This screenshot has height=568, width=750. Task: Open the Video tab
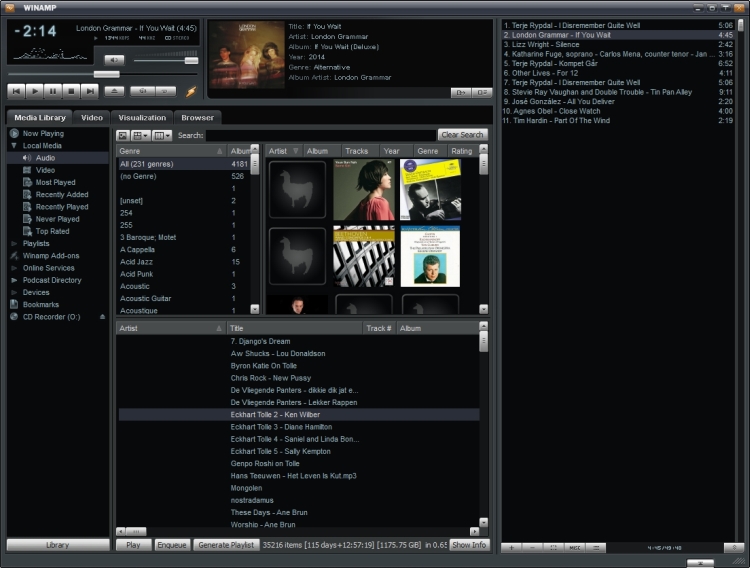coord(92,118)
